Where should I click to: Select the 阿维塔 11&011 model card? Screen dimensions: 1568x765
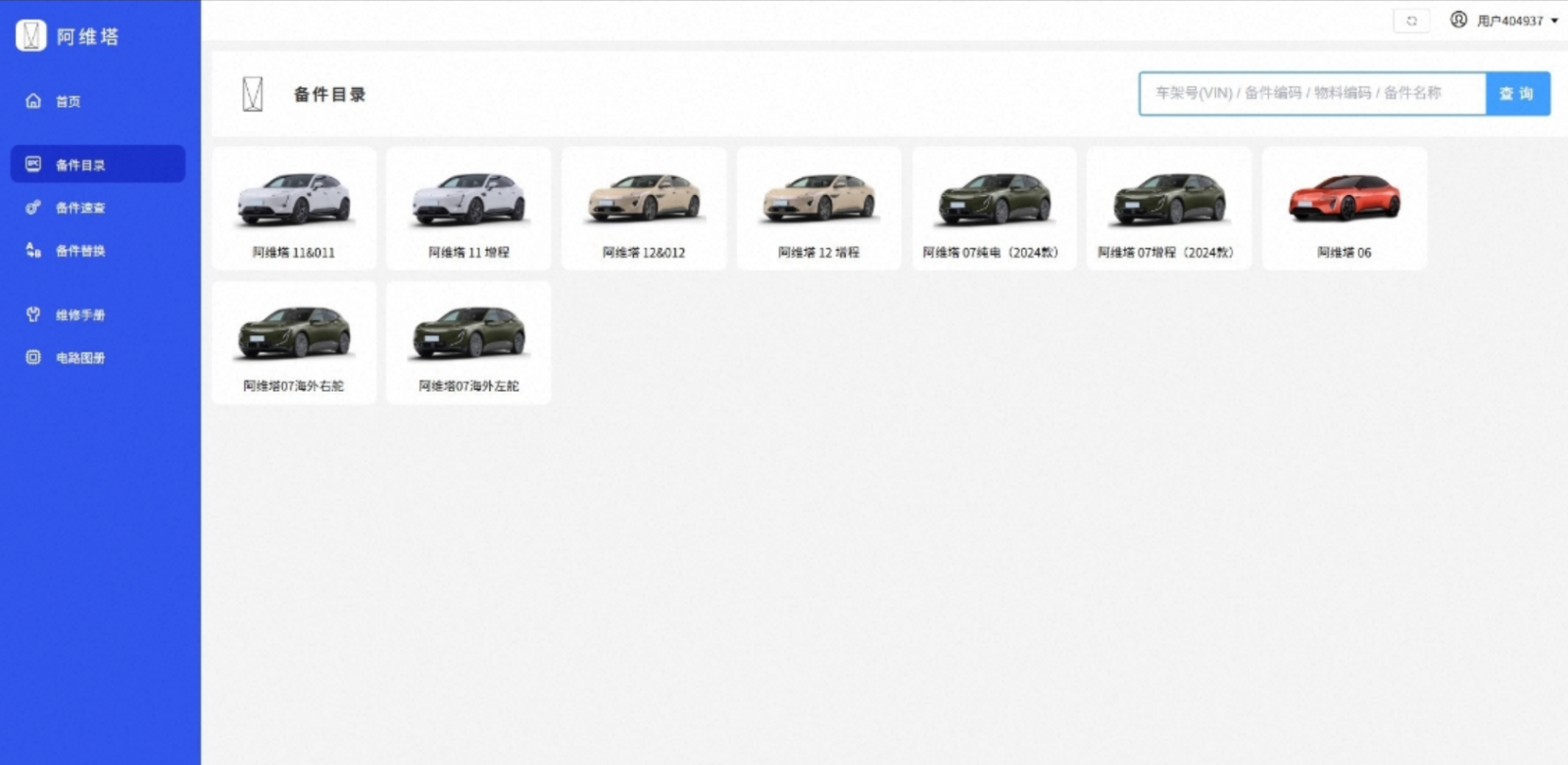[294, 209]
